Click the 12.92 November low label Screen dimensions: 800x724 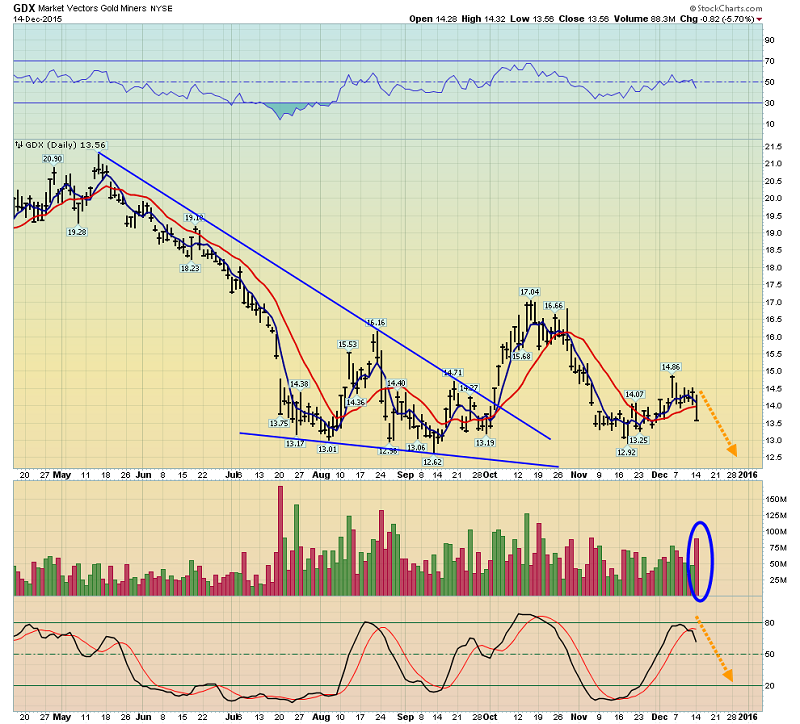point(627,452)
